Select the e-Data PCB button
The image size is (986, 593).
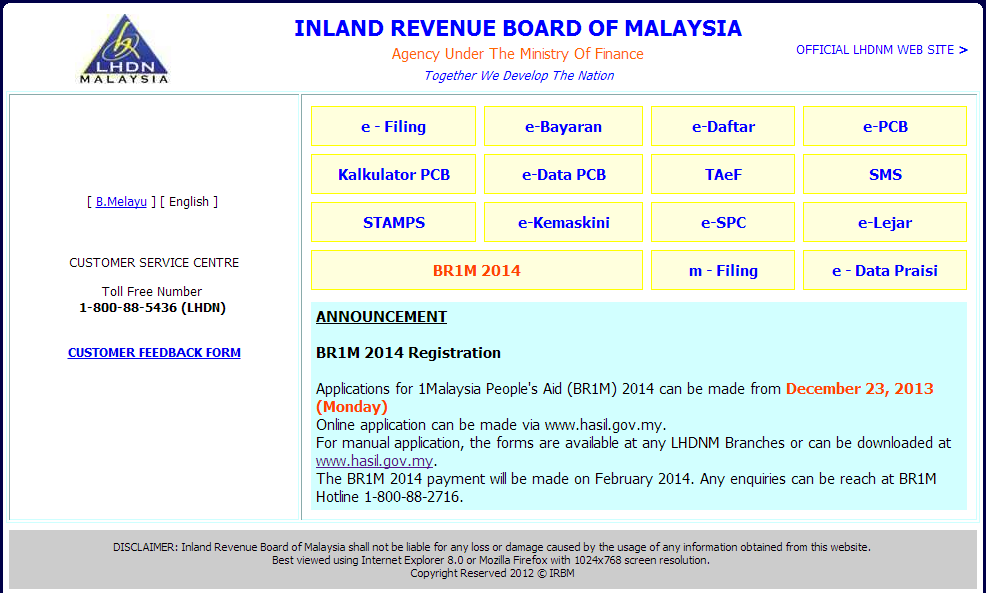pyautogui.click(x=563, y=174)
